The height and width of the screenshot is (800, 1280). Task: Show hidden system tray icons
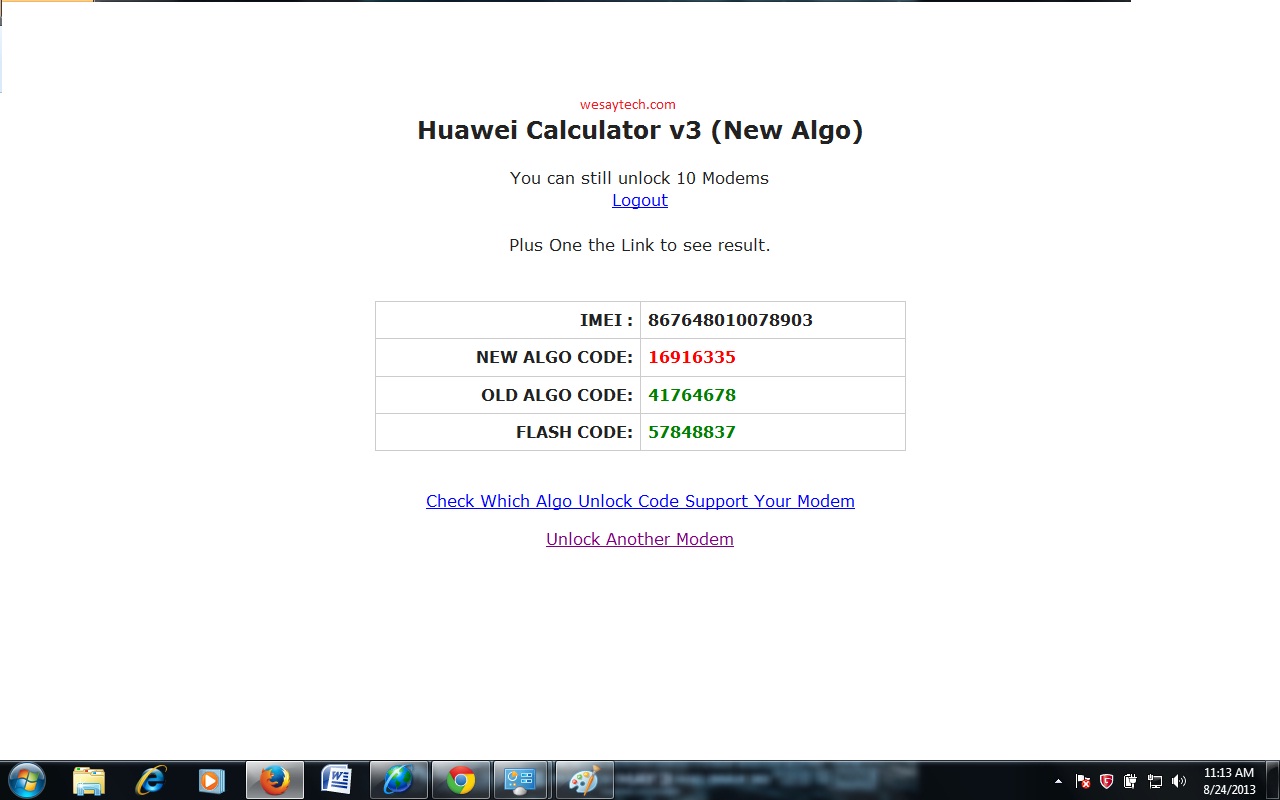pyautogui.click(x=1059, y=781)
